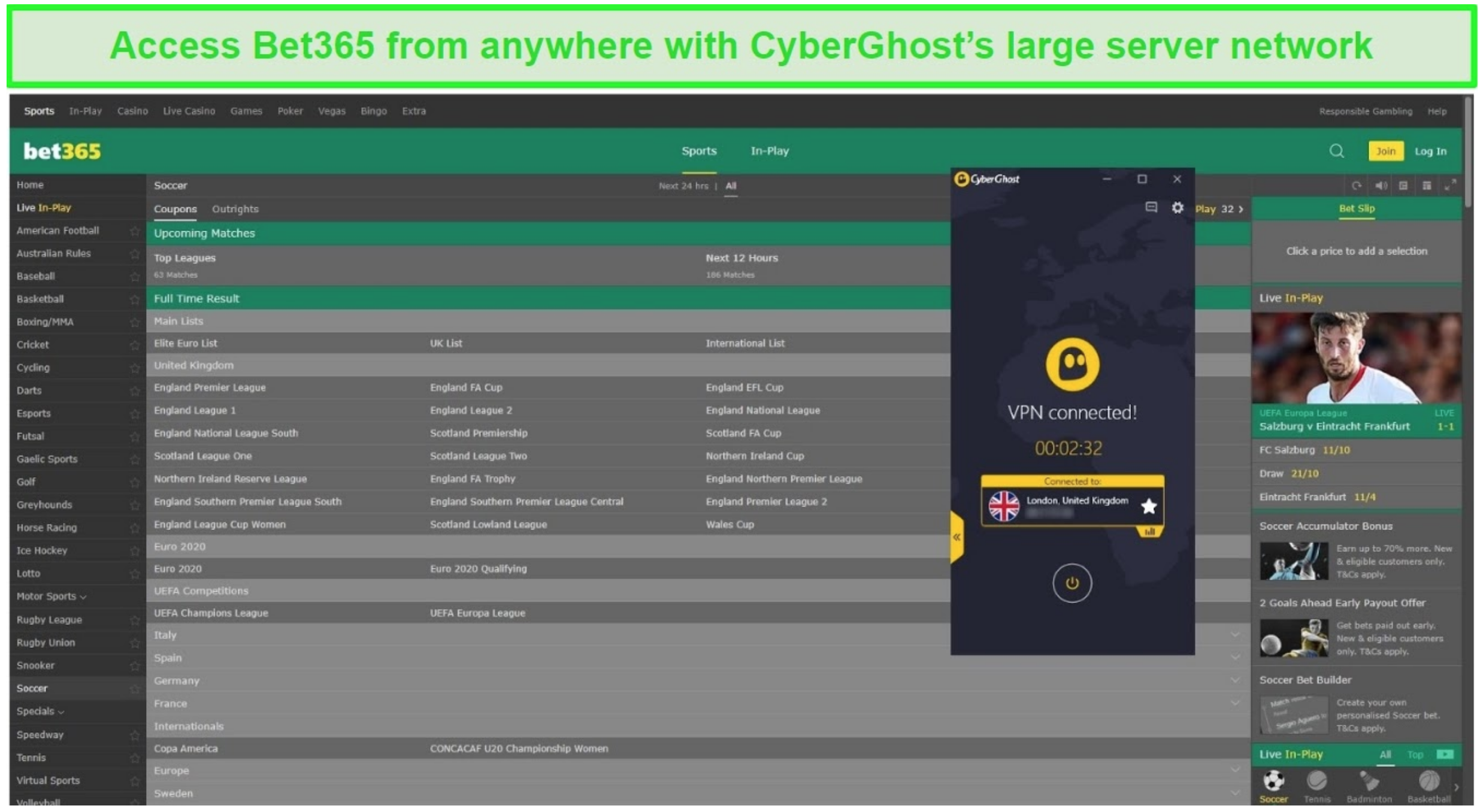1483x812 pixels.
Task: Open UEFA Champions League coupon
Action: (211, 613)
